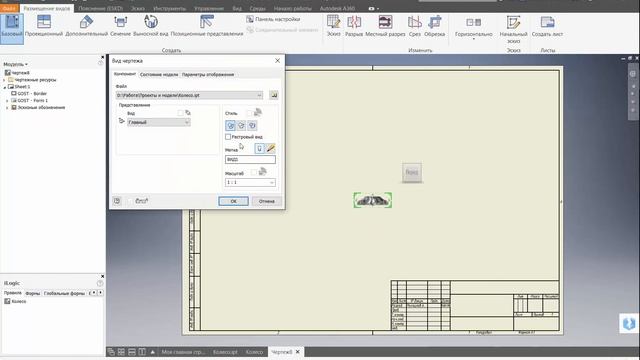
Task: Select hidden-lines-removed style button
Action: click(241, 126)
